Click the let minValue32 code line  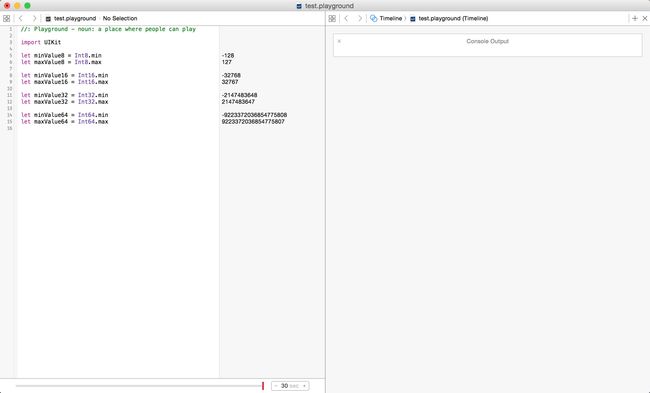[x=64, y=95]
